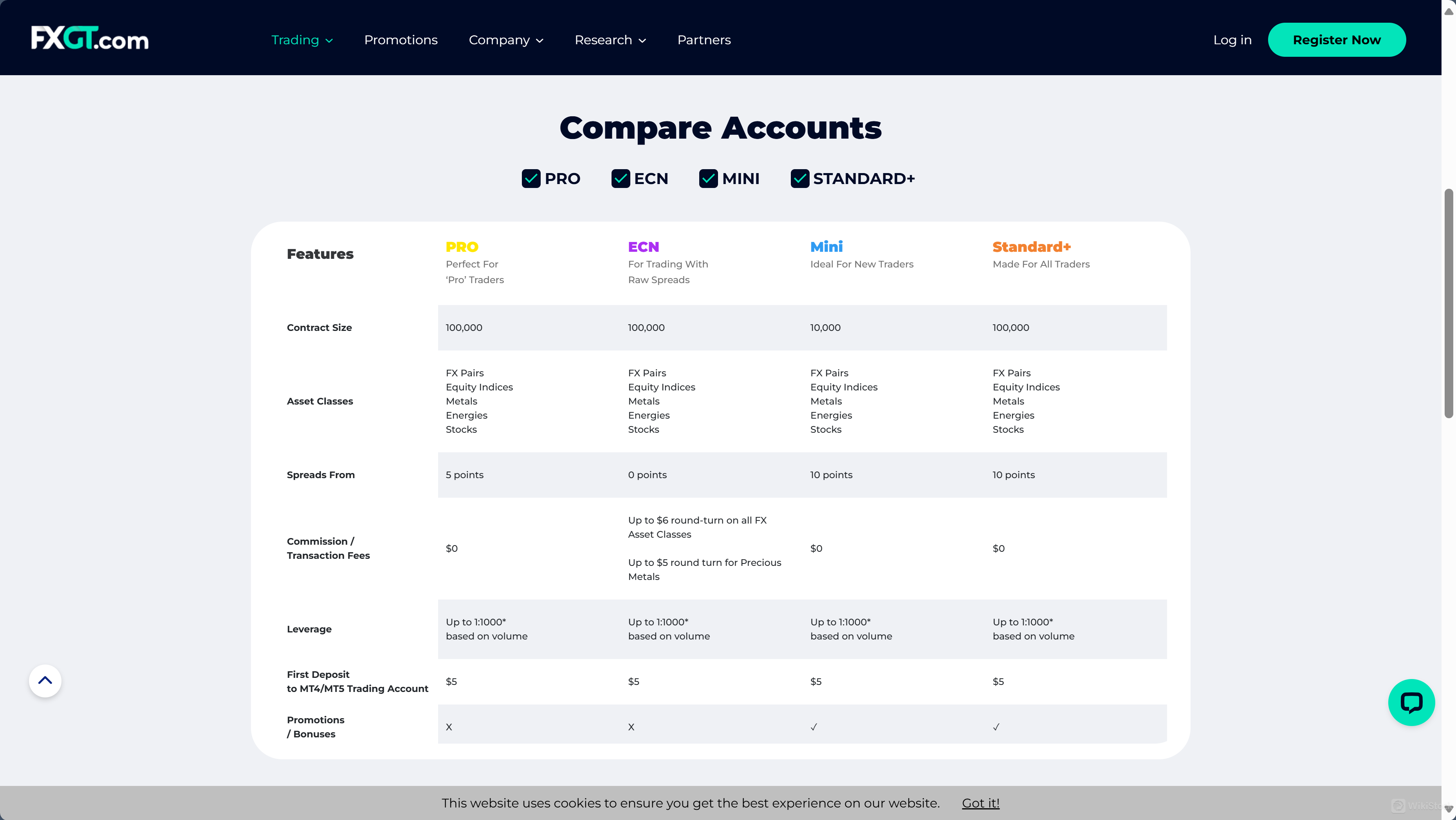Click the Register Now button
Image resolution: width=1456 pixels, height=820 pixels.
click(x=1337, y=40)
